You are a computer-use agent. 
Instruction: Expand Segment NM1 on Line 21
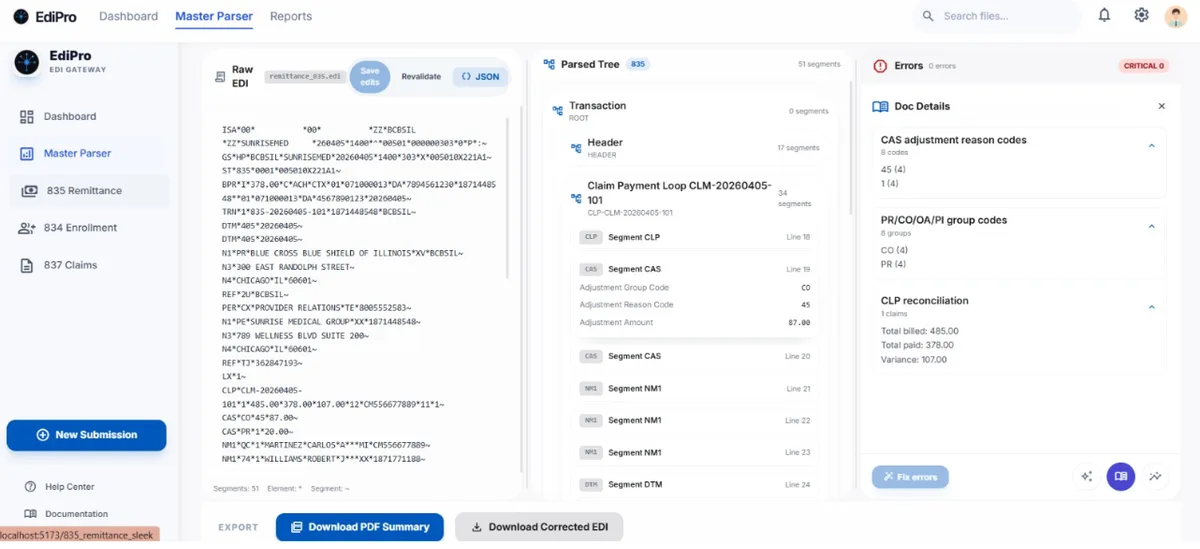pos(696,389)
